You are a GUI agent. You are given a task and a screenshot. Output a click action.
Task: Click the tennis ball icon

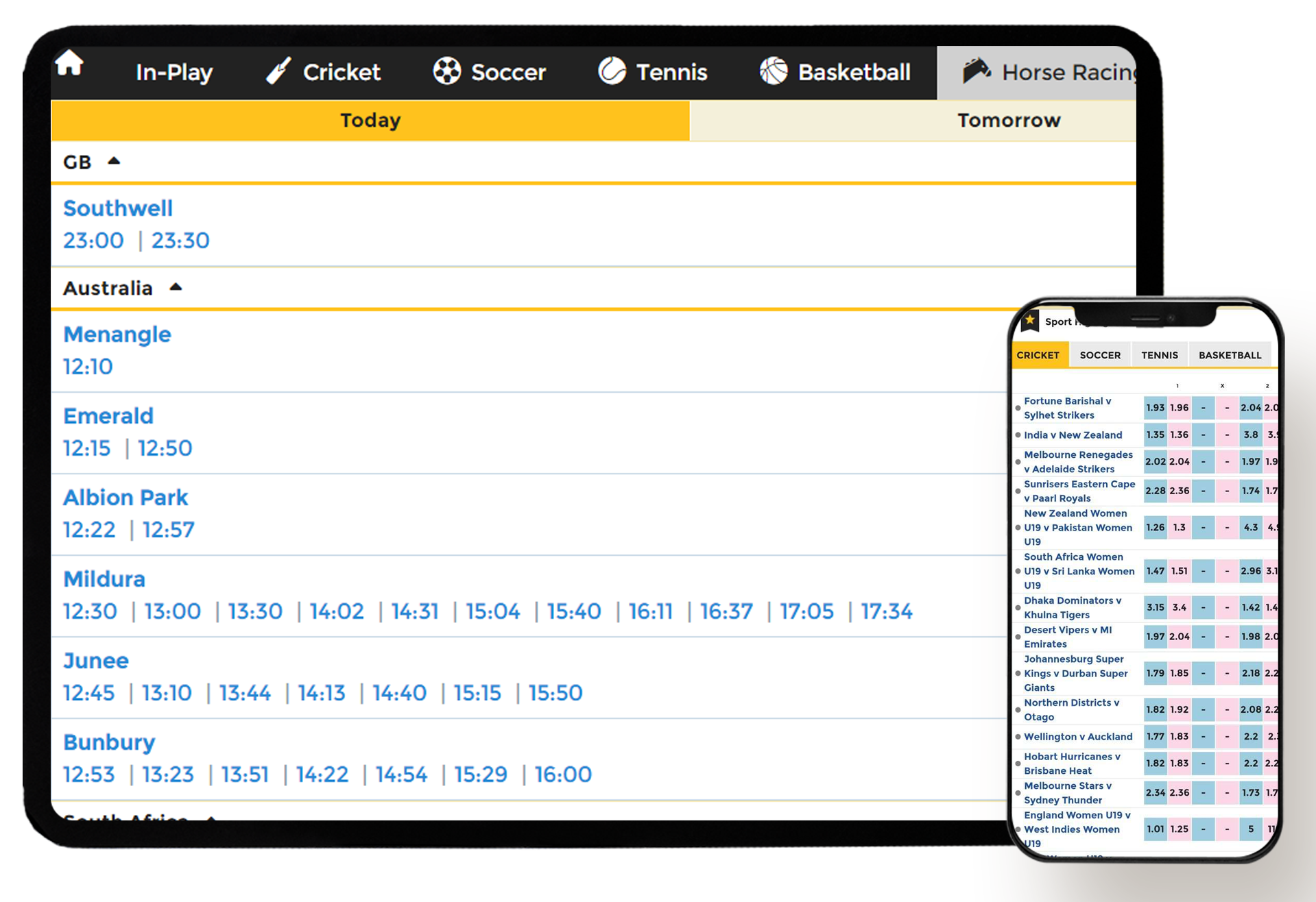(612, 71)
